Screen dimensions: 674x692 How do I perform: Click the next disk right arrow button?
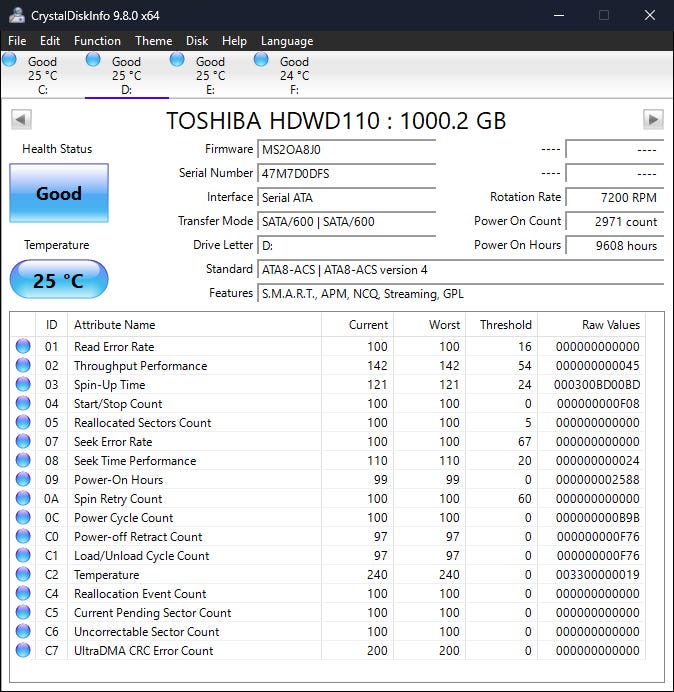point(653,120)
